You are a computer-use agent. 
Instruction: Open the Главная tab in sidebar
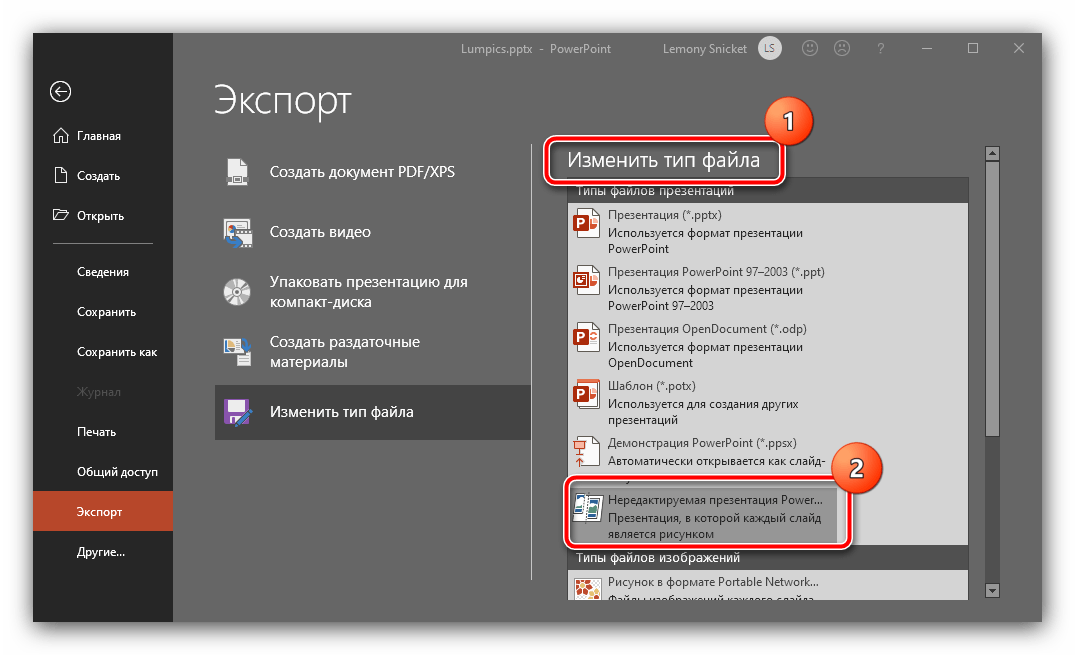tap(98, 136)
